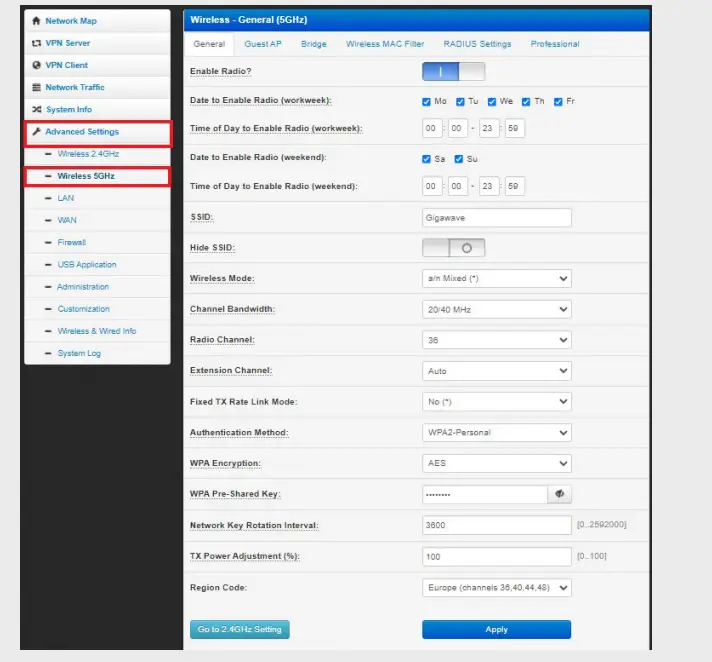Screen dimensions: 712x662
Task: Click weekend end minute field showing 59
Action: [x=514, y=186]
